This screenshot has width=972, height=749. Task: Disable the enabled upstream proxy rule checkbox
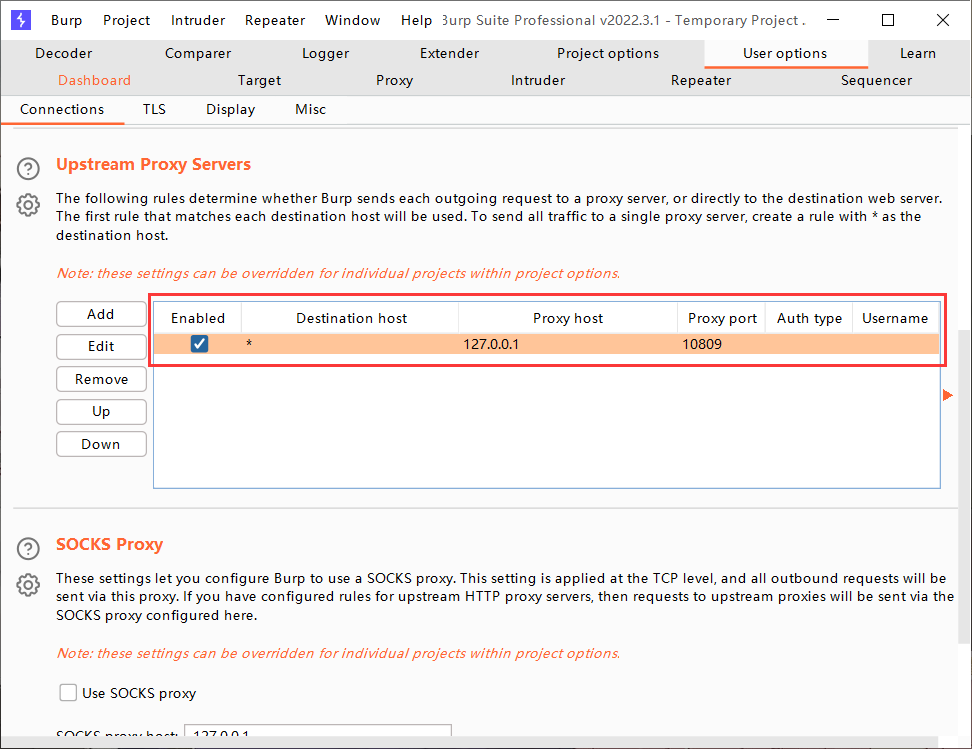tap(199, 344)
